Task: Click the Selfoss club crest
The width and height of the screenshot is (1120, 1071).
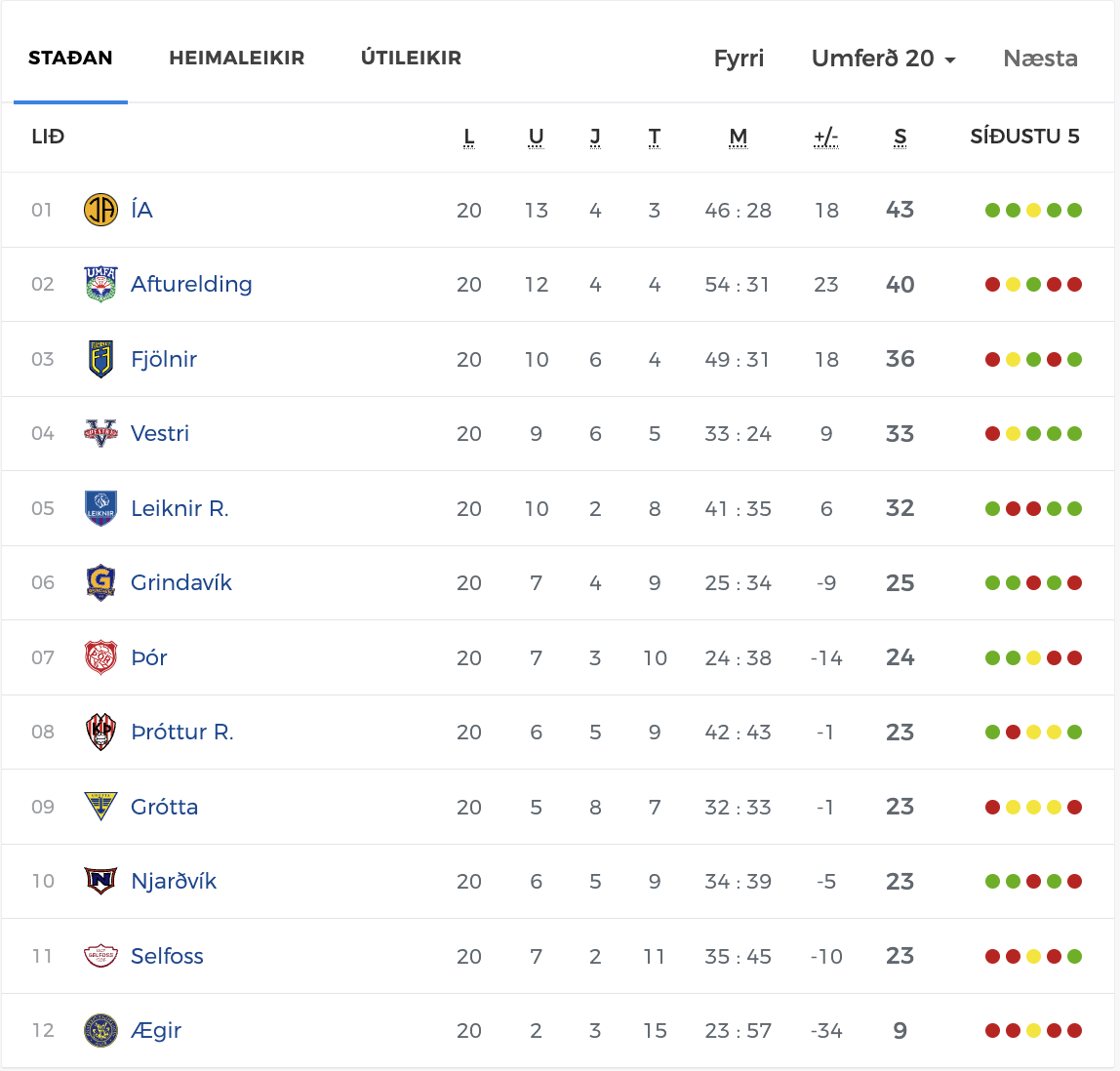Action: [100, 956]
